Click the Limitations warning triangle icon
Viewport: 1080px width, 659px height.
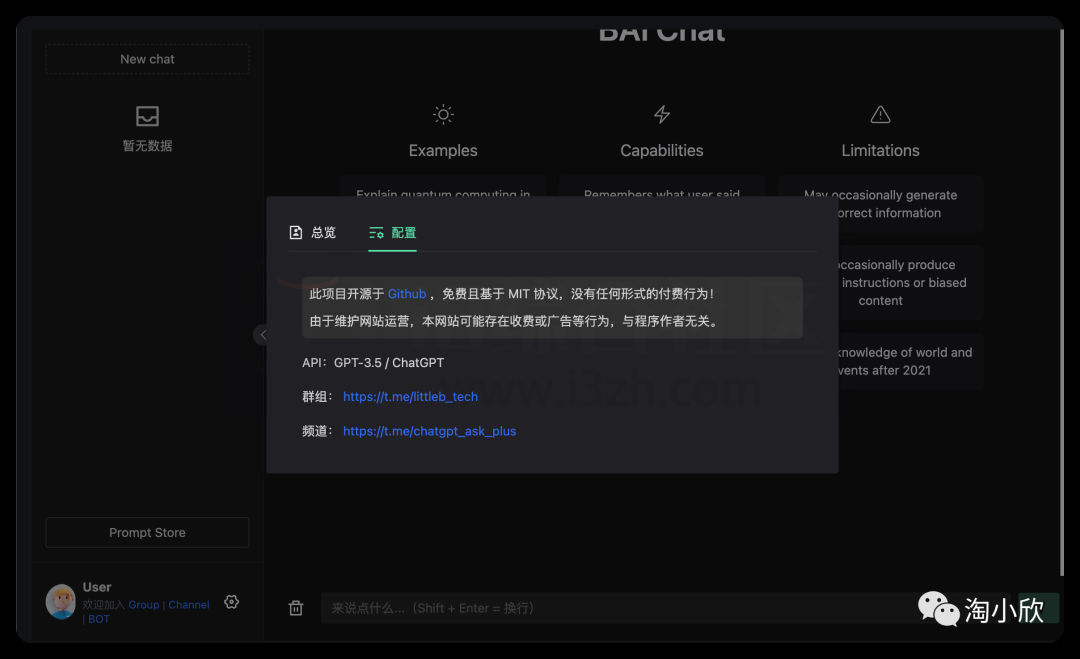pos(880,114)
